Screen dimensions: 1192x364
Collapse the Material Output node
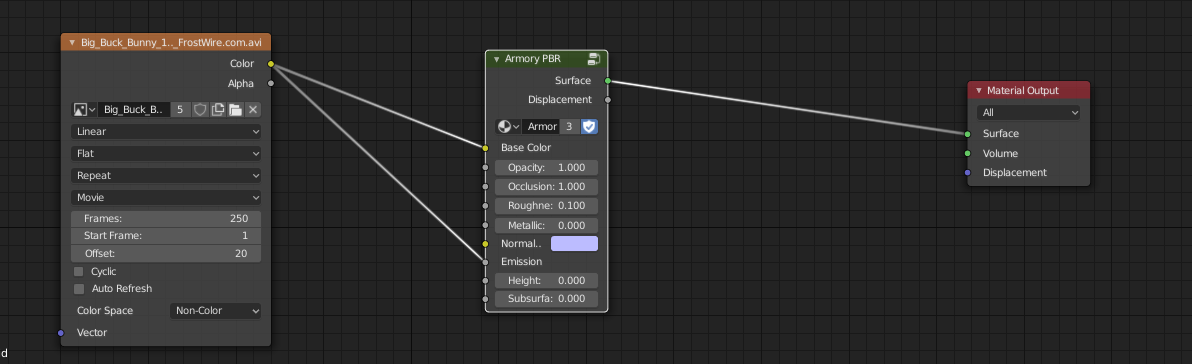pos(978,90)
